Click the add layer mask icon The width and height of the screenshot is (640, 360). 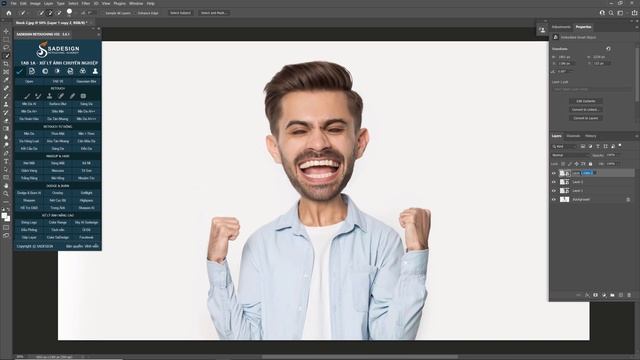[596, 295]
